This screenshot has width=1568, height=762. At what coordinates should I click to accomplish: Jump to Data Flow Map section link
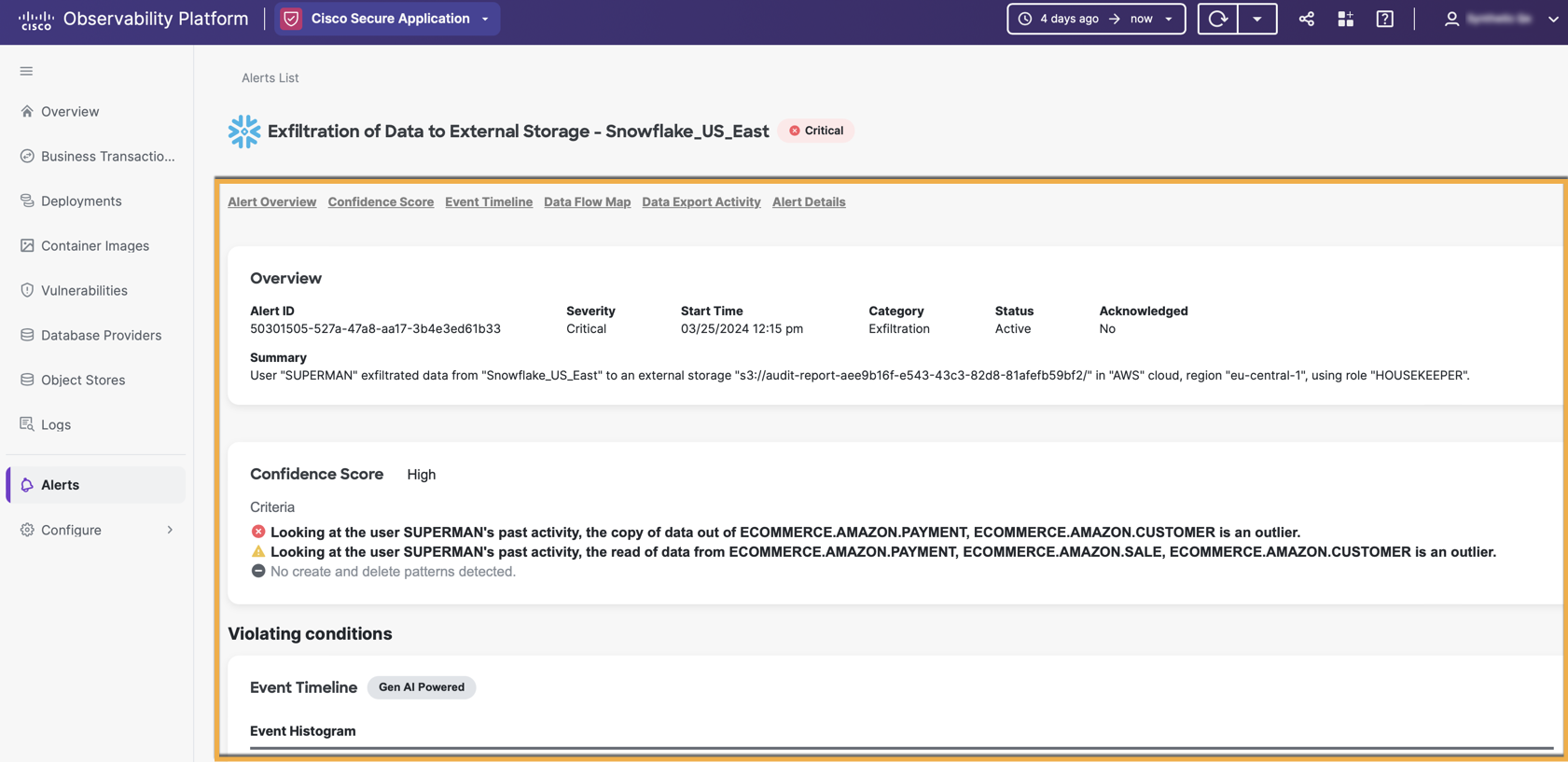pos(588,201)
